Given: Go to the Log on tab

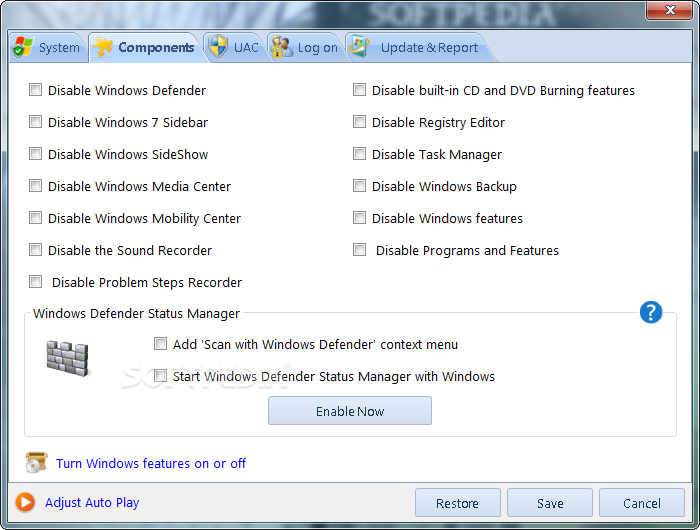Looking at the screenshot, I should pyautogui.click(x=305, y=47).
